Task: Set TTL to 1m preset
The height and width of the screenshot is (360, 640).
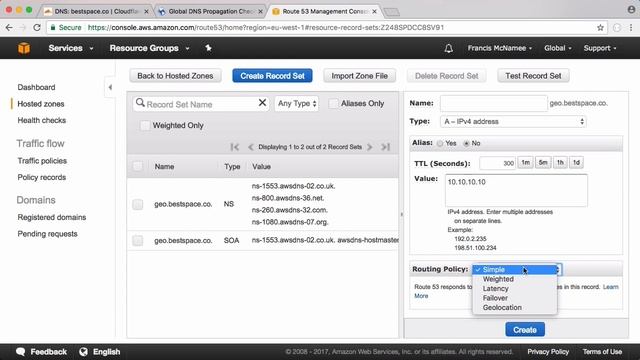Action: click(525, 162)
